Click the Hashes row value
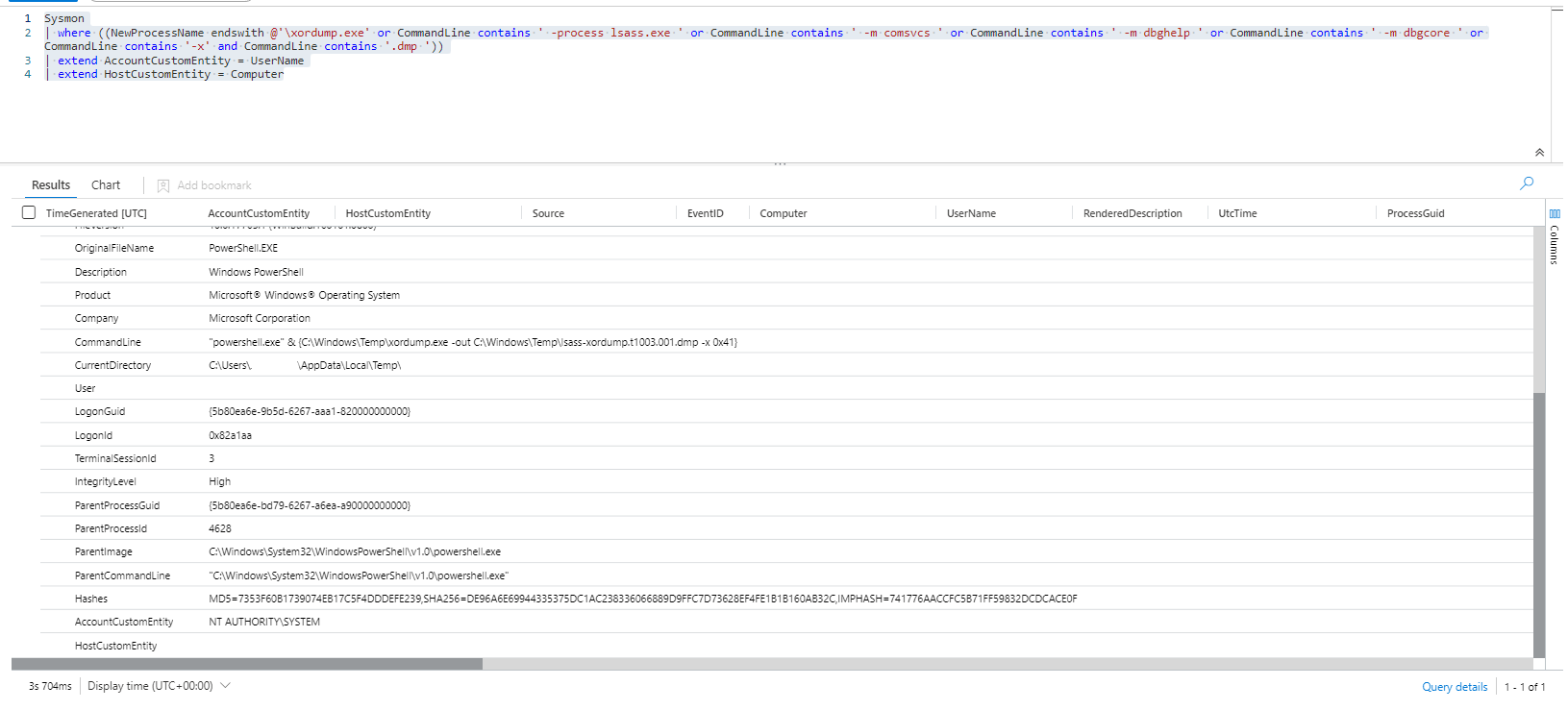Image resolution: width=1568 pixels, height=710 pixels. 642,599
